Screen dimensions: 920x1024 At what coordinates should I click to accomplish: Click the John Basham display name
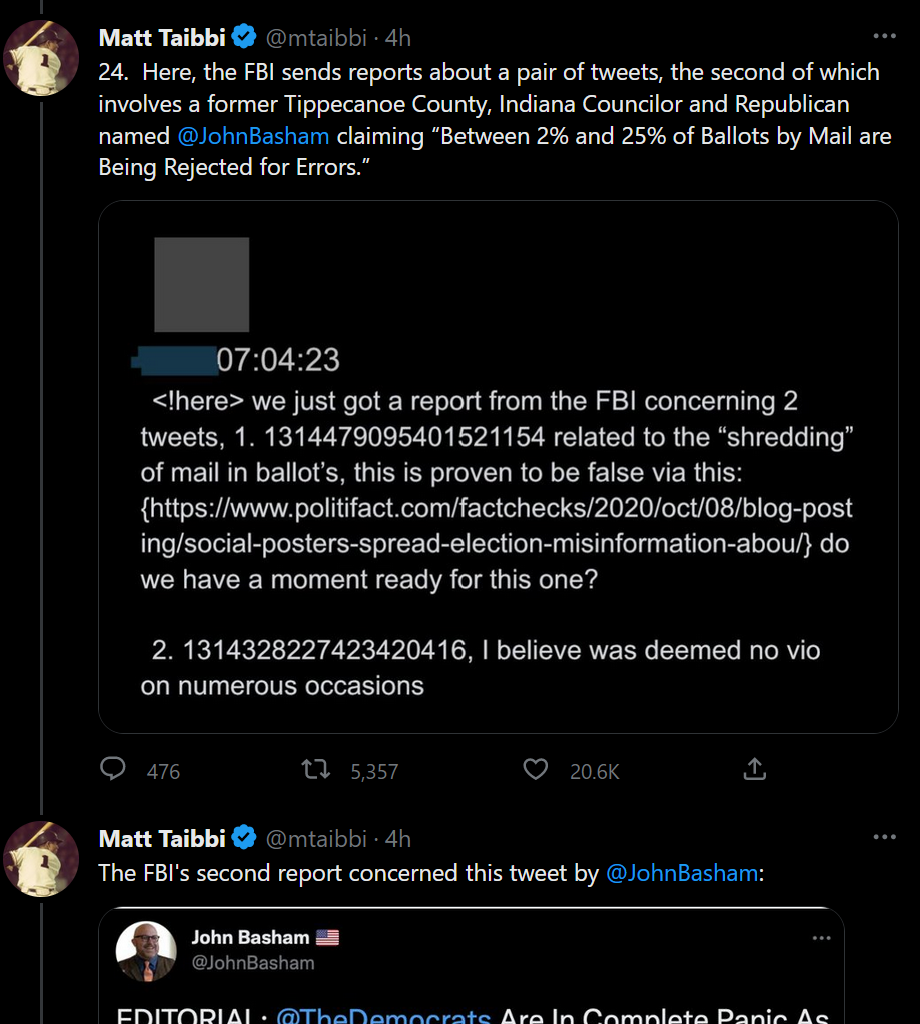[251, 938]
